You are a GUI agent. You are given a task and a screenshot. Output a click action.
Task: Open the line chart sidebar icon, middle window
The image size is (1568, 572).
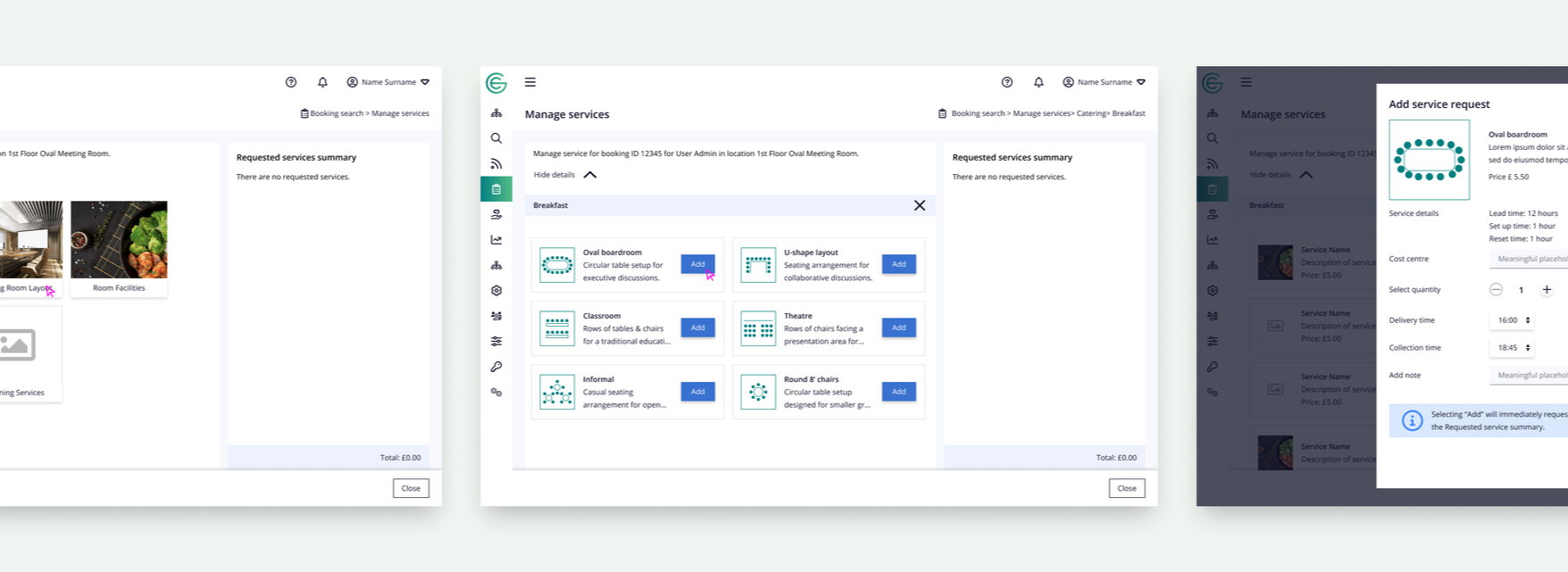[x=496, y=240]
